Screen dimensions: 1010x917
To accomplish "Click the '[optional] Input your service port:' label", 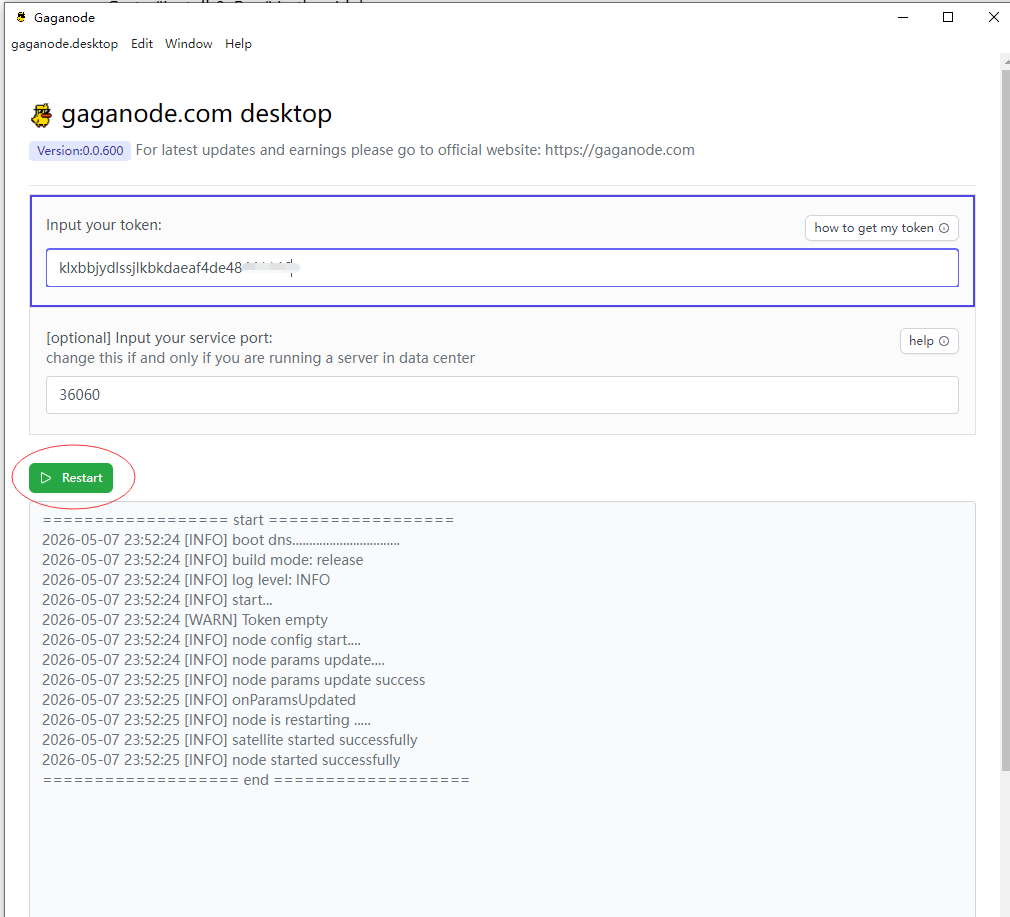I will (x=159, y=338).
